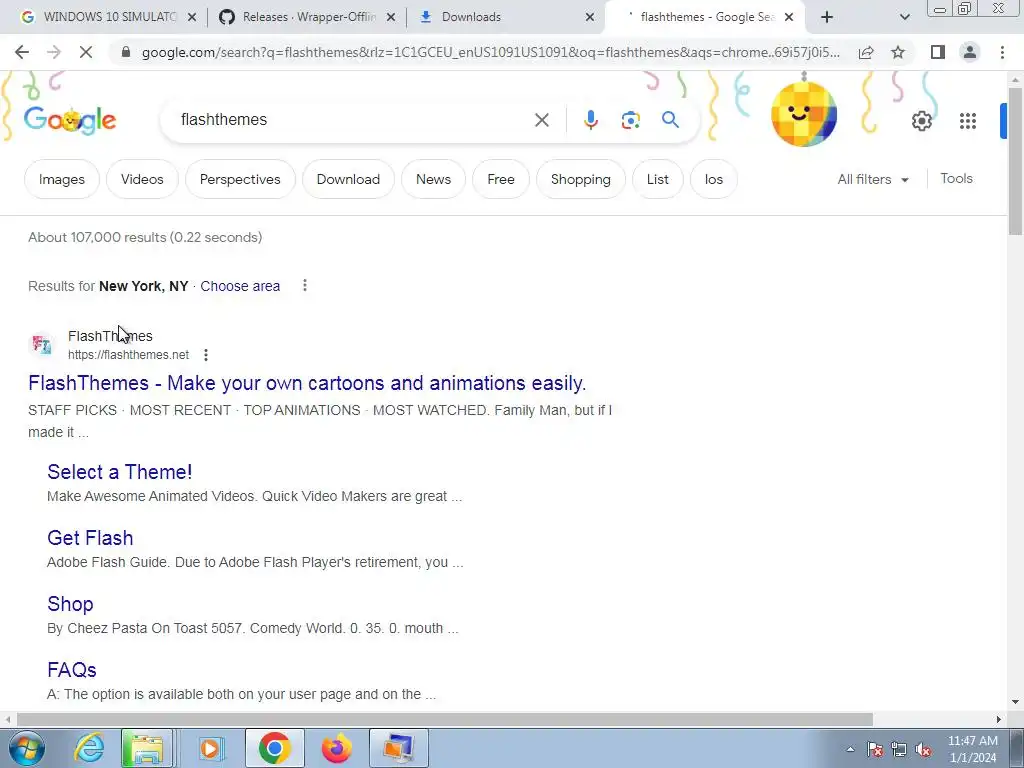Open Google quick settings gear
This screenshot has width=1024, height=768.
tap(921, 121)
